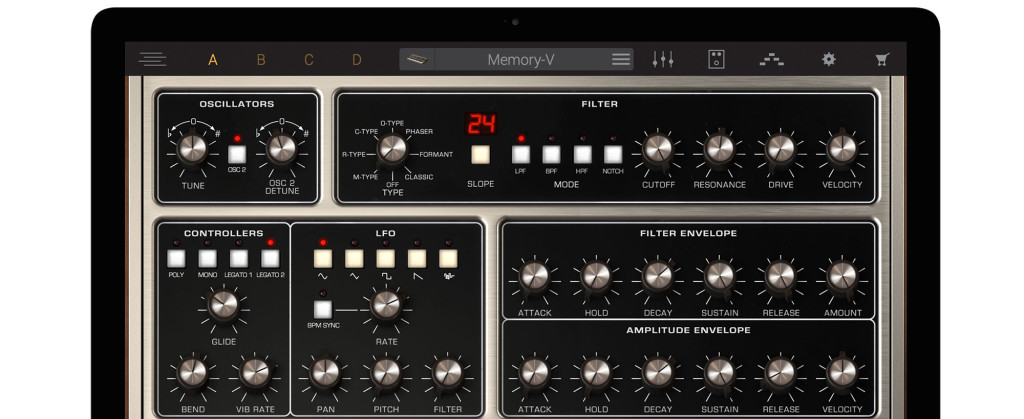Viewport: 1024px width, 419px height.
Task: Click the synth thumbnail beside Memory-V
Action: tap(417, 59)
